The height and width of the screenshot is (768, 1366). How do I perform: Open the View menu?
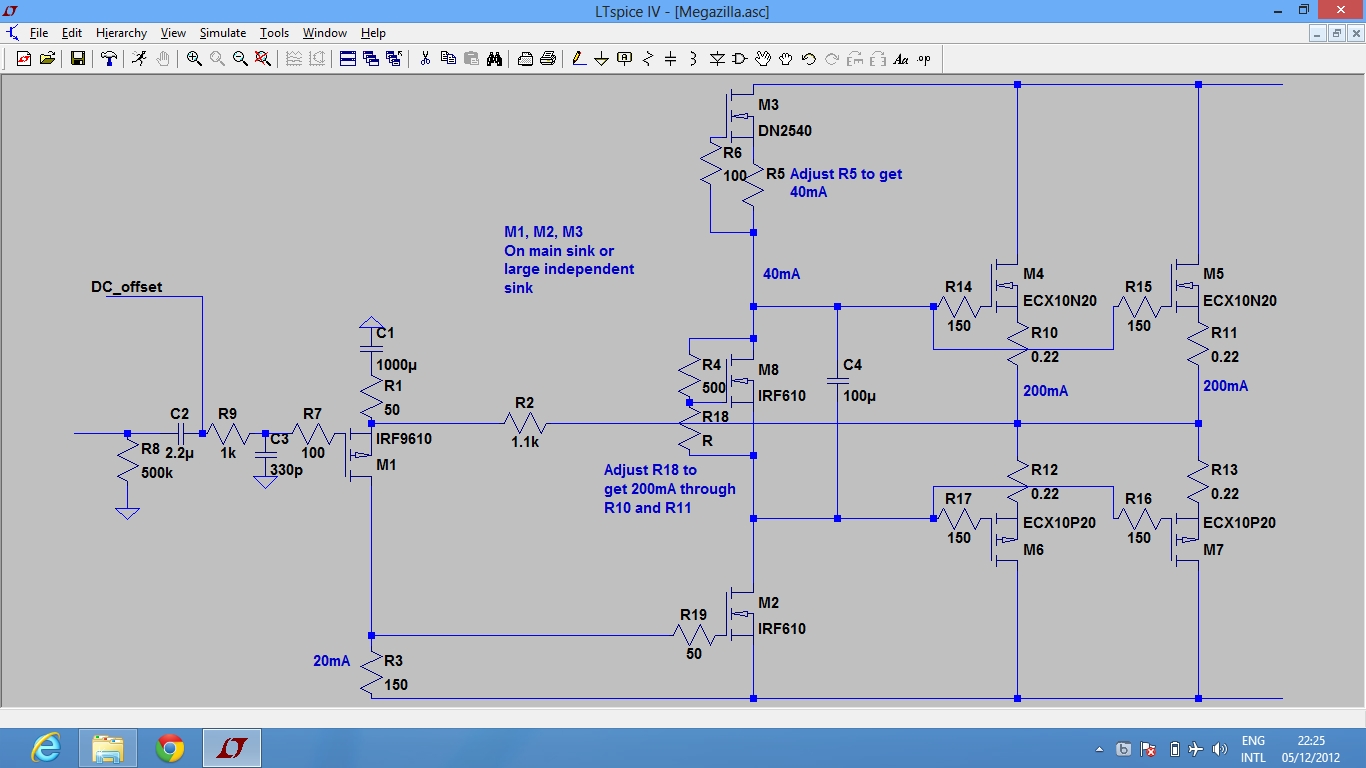pyautogui.click(x=173, y=33)
